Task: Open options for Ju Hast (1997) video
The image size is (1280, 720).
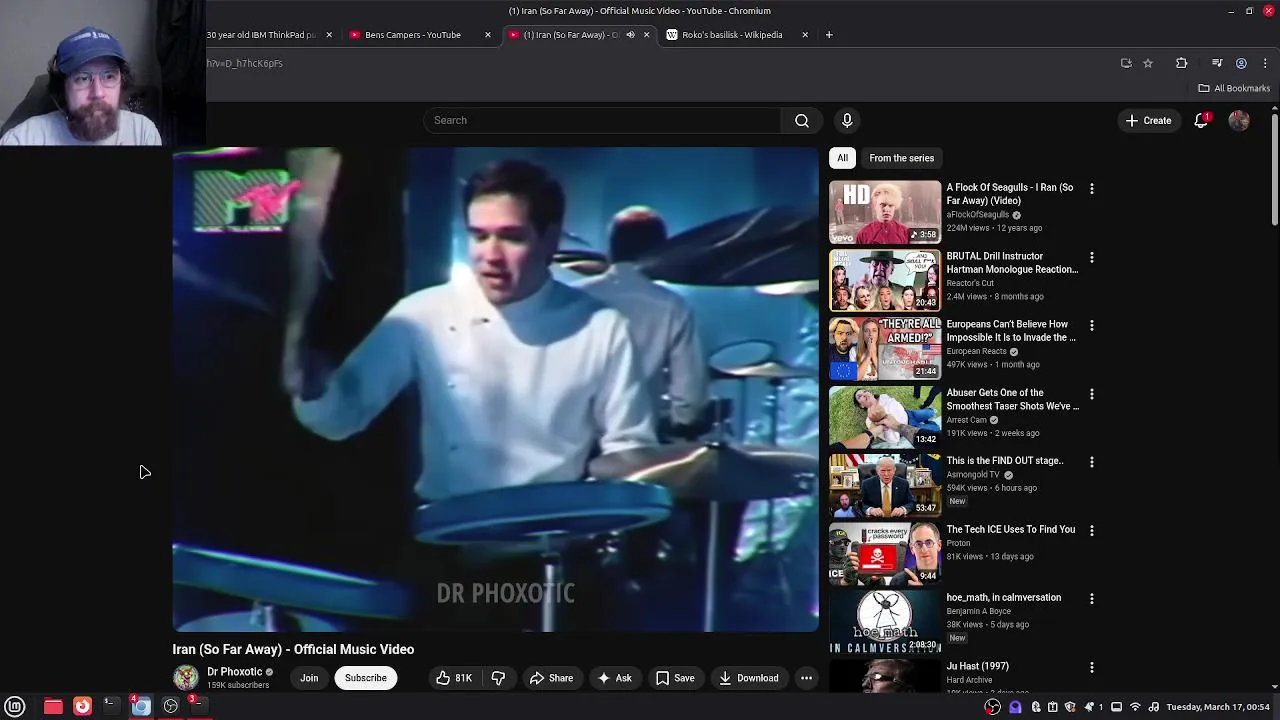Action: click(1091, 667)
